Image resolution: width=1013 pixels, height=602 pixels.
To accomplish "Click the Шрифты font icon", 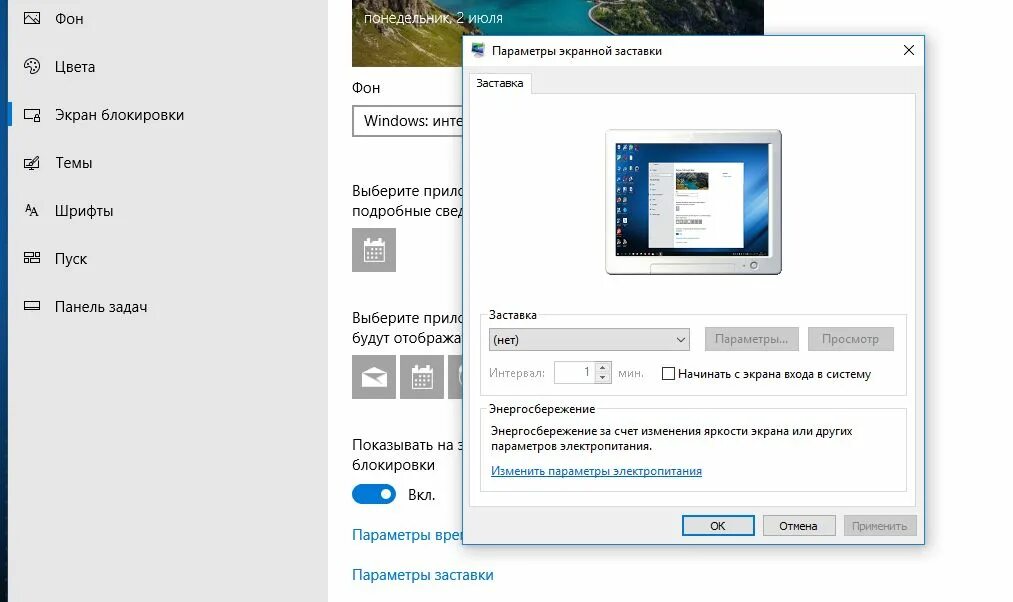I will (32, 210).
